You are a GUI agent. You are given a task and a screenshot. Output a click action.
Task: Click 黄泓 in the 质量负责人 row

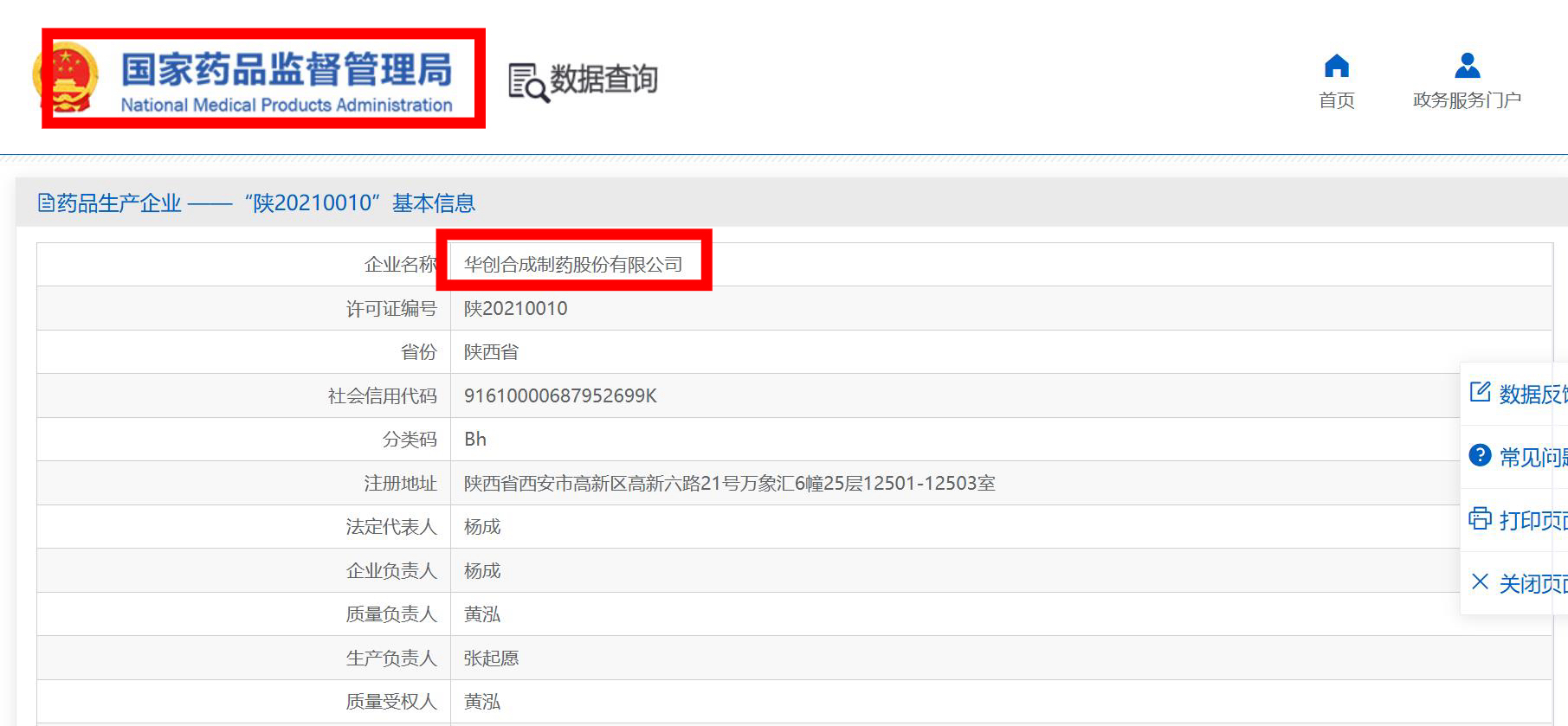[482, 614]
